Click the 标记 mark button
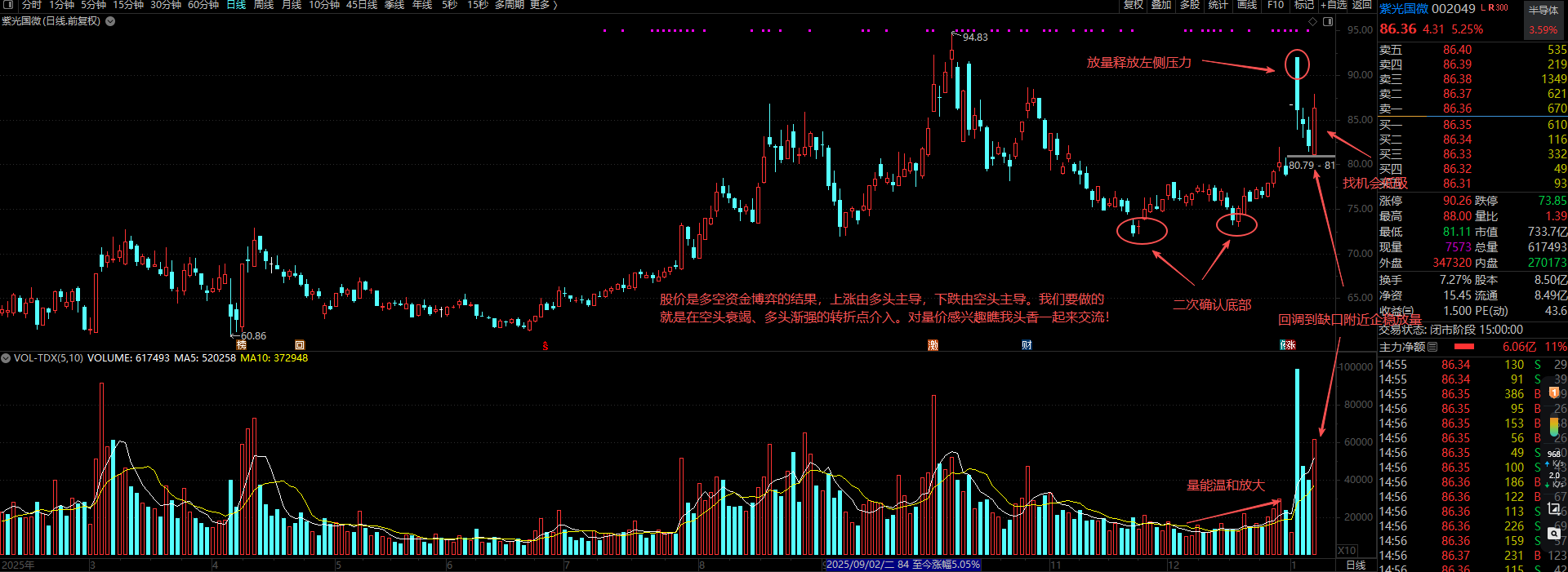This screenshot has width=1568, height=572. tap(1303, 5)
